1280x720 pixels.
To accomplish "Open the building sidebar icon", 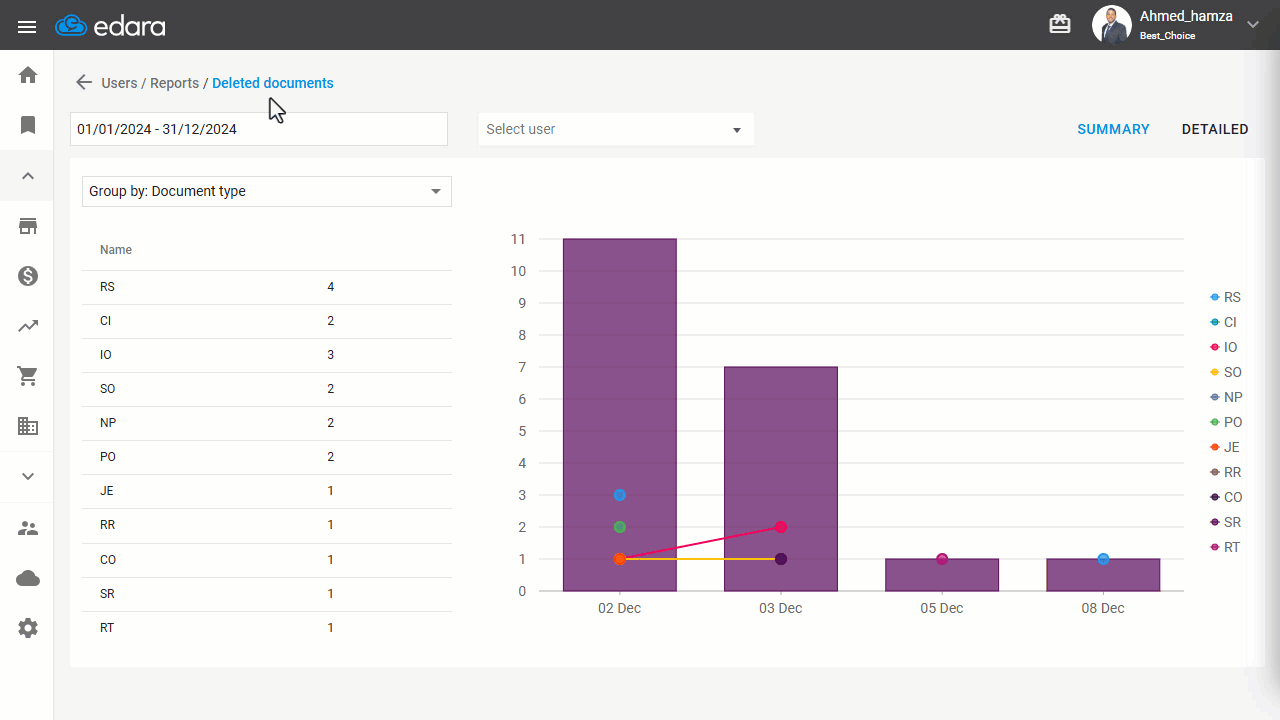I will click(x=28, y=426).
